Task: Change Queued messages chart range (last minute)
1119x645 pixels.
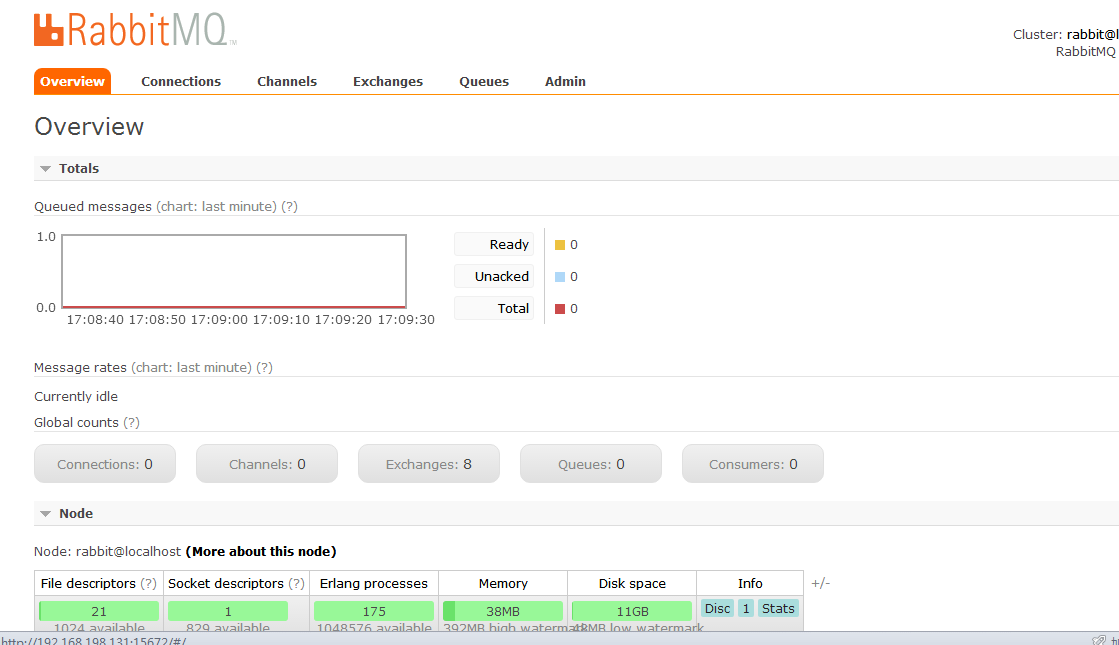Action: [x=216, y=206]
